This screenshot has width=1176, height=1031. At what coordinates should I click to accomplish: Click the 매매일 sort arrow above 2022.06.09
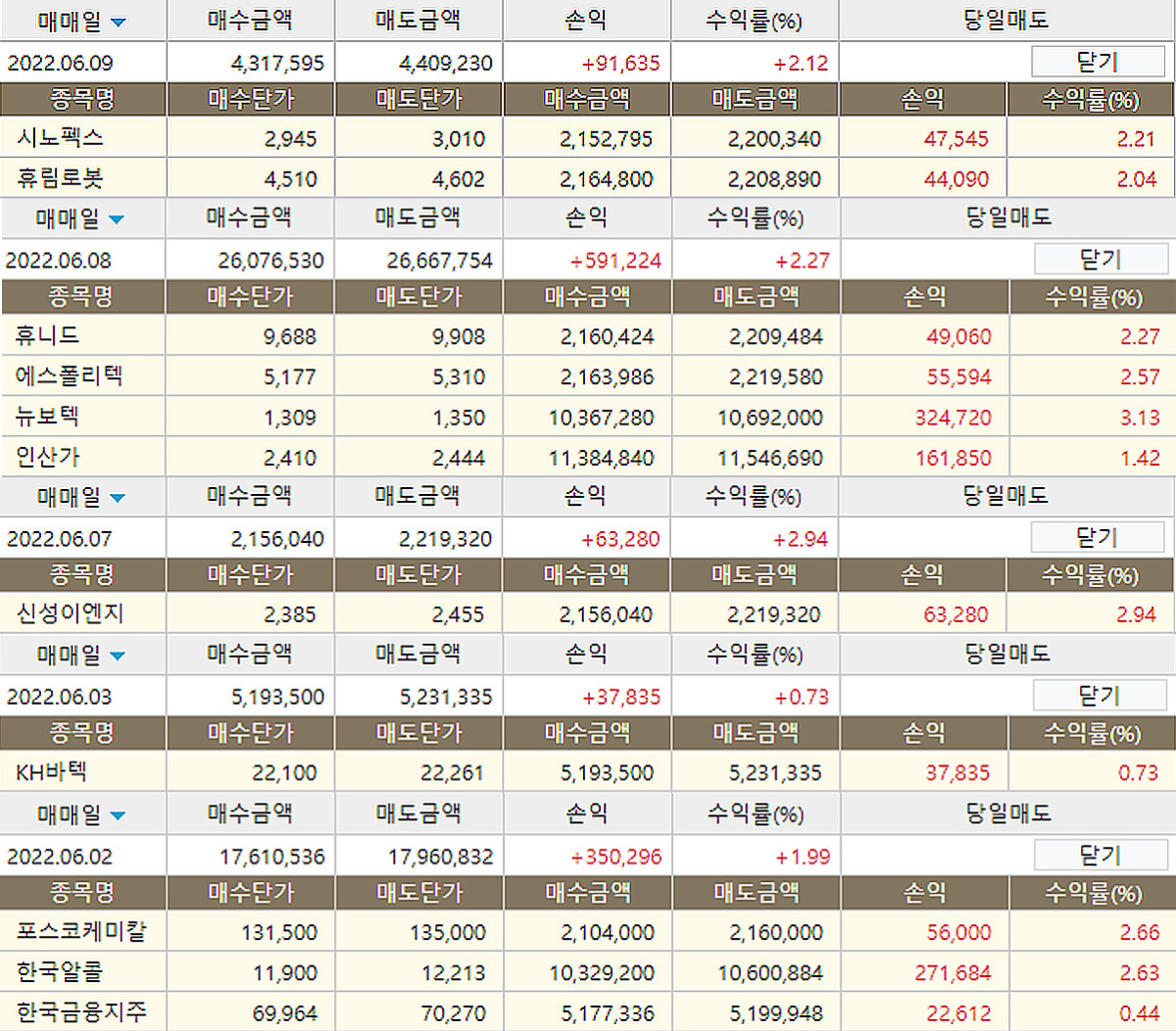pyautogui.click(x=119, y=23)
